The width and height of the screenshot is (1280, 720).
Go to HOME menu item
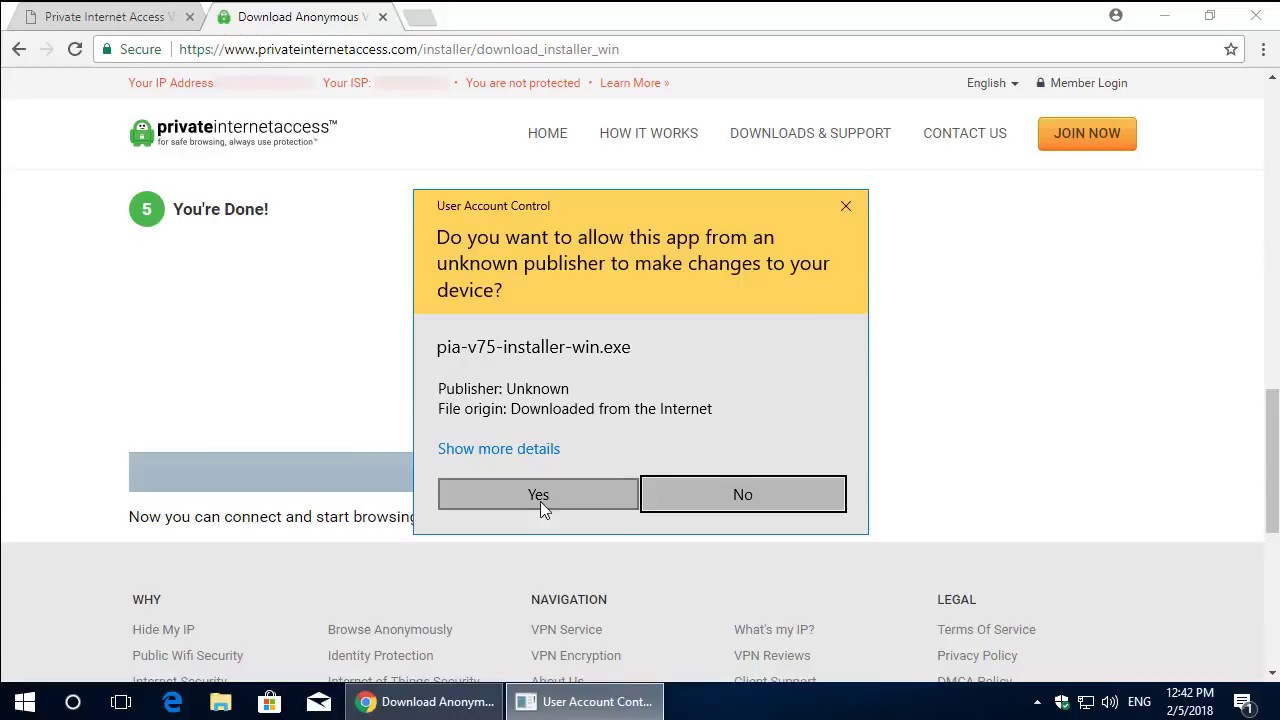pyautogui.click(x=547, y=133)
